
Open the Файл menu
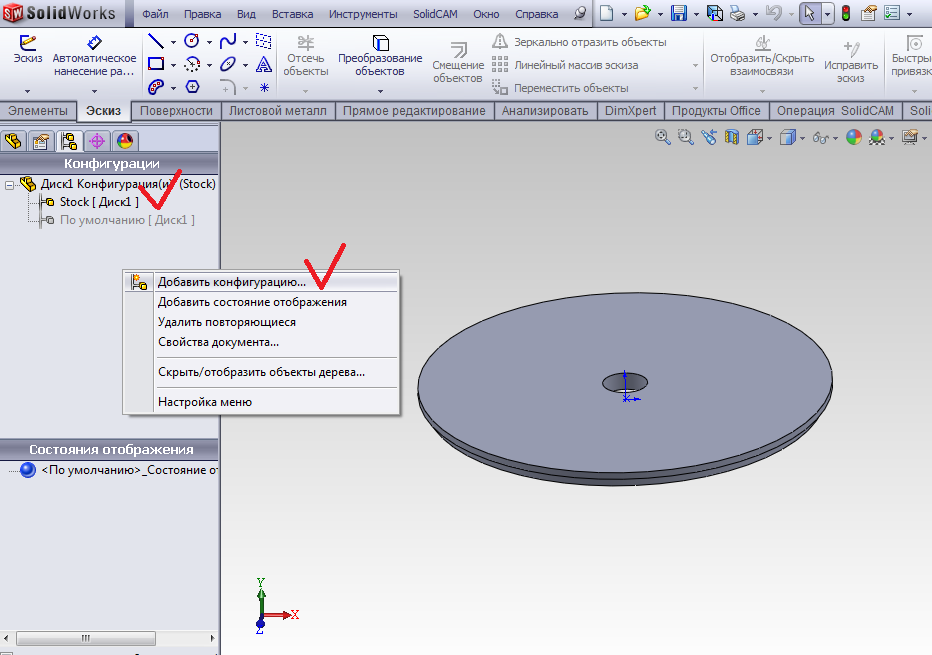tap(155, 14)
